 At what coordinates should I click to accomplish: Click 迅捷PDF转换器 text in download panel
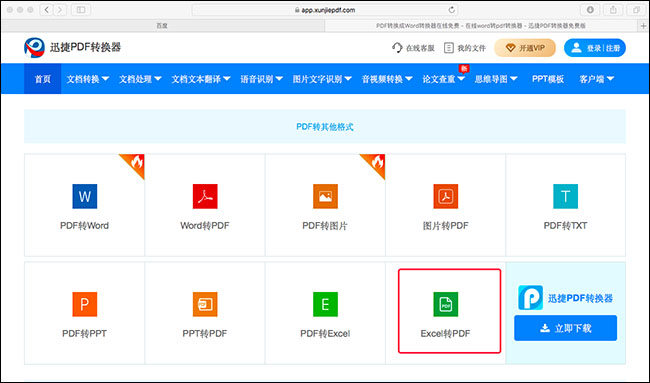pyautogui.click(x=580, y=298)
